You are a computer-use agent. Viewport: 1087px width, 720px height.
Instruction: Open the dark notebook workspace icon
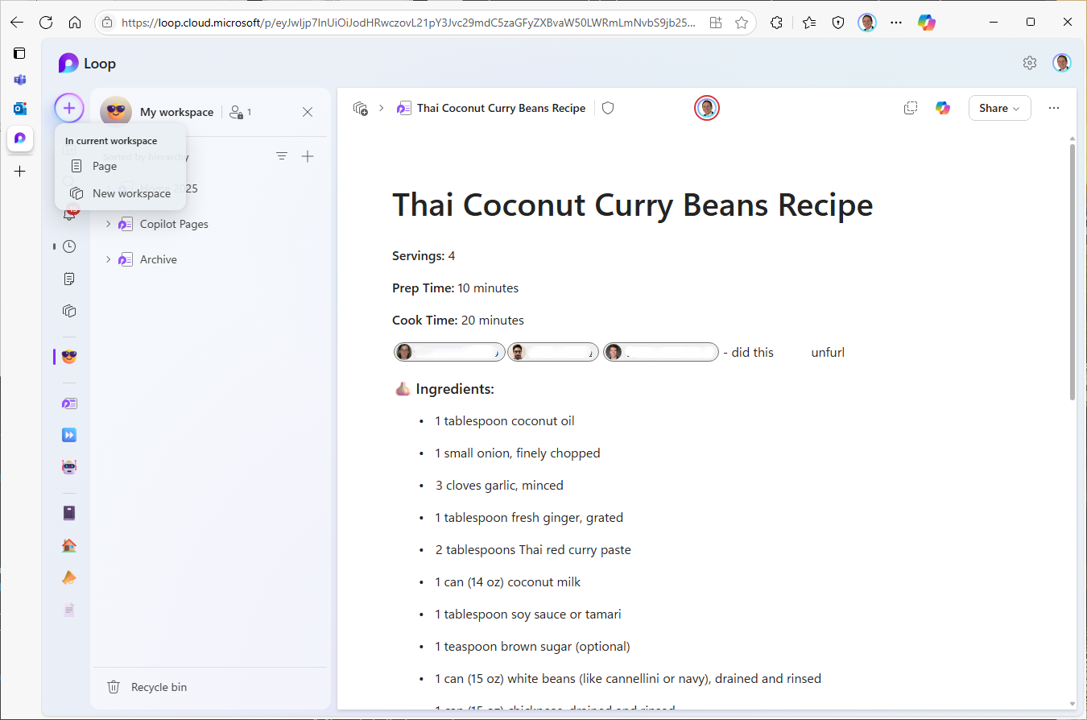pyautogui.click(x=69, y=513)
